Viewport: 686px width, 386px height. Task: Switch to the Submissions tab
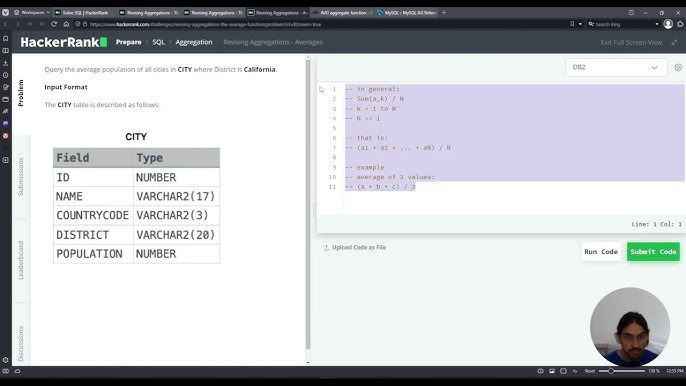click(x=21, y=176)
